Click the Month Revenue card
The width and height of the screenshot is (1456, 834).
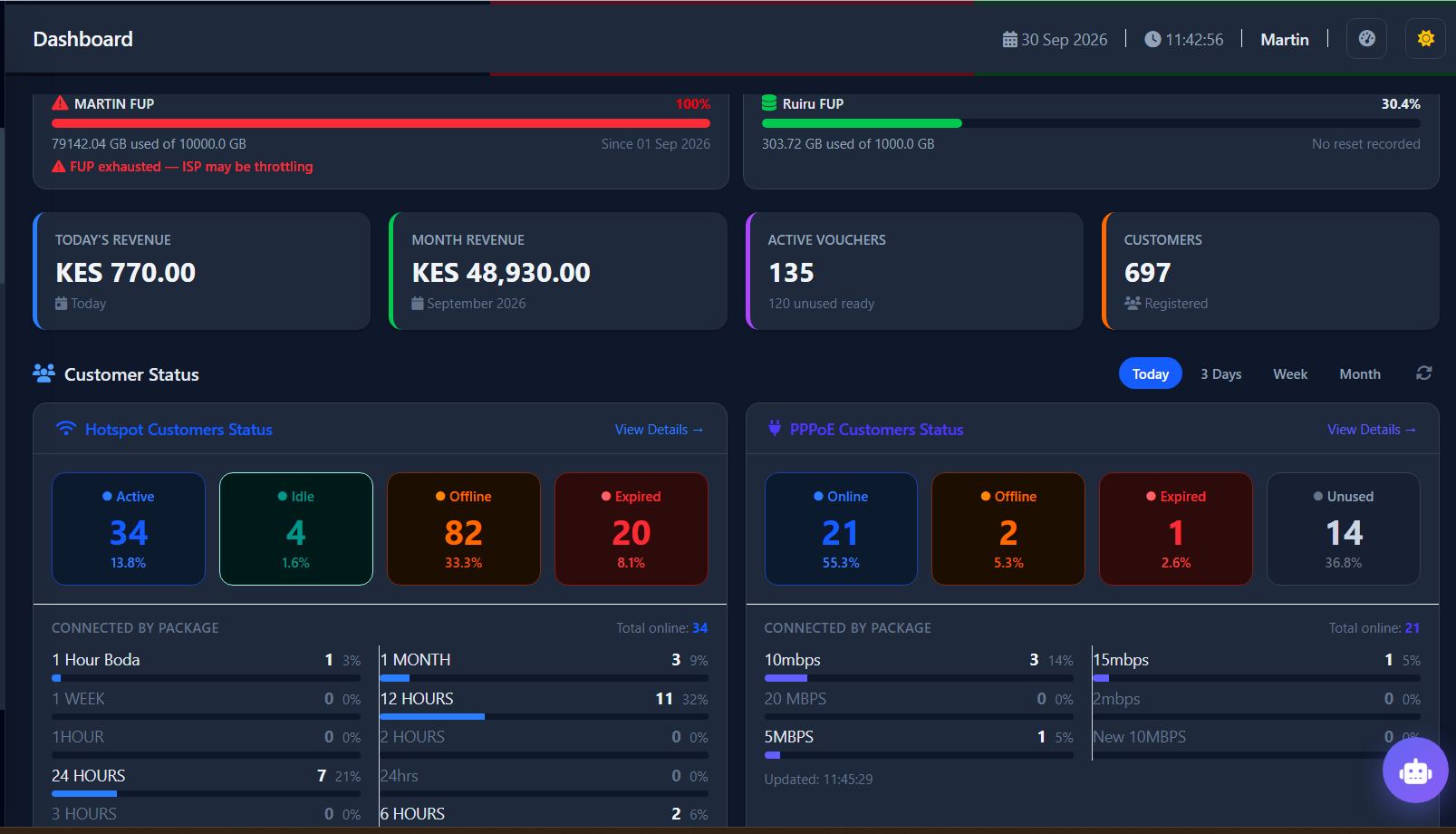(x=558, y=271)
